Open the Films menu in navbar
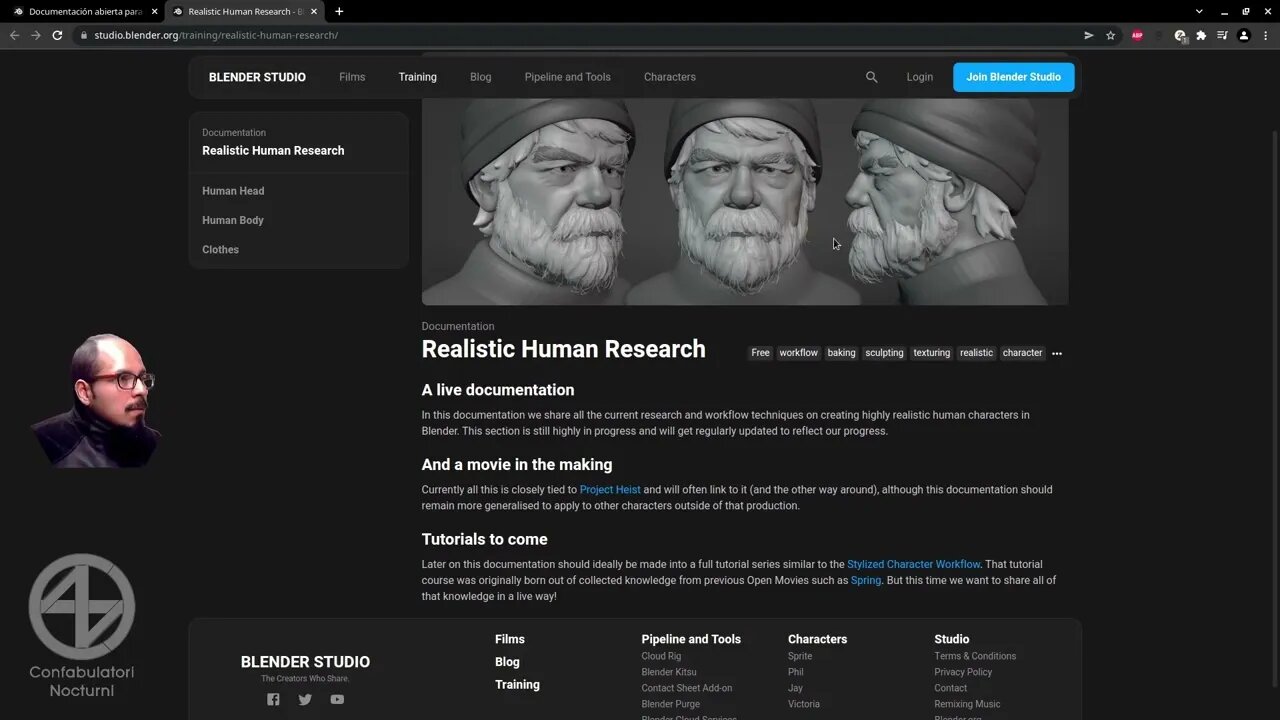The width and height of the screenshot is (1280, 720). pyautogui.click(x=352, y=77)
